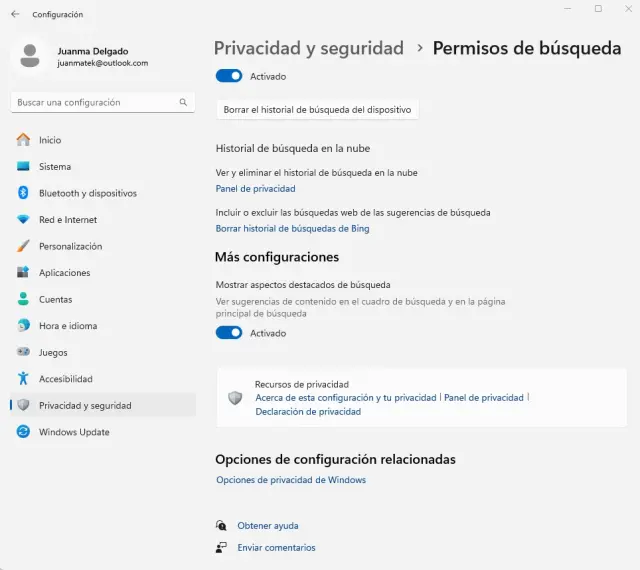Focus the Buscar una configuración search box

(x=95, y=102)
